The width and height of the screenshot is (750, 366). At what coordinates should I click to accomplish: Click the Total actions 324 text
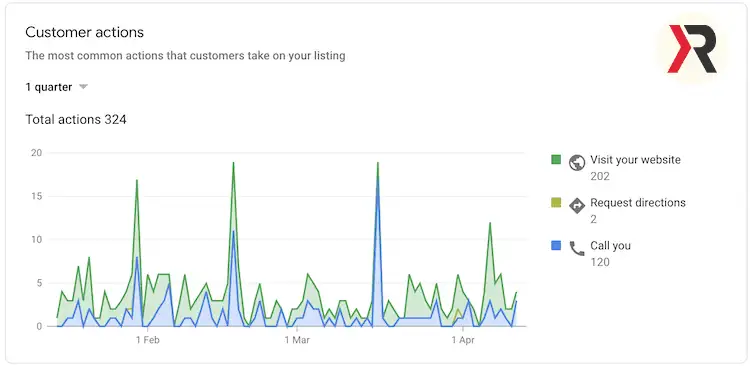point(76,119)
